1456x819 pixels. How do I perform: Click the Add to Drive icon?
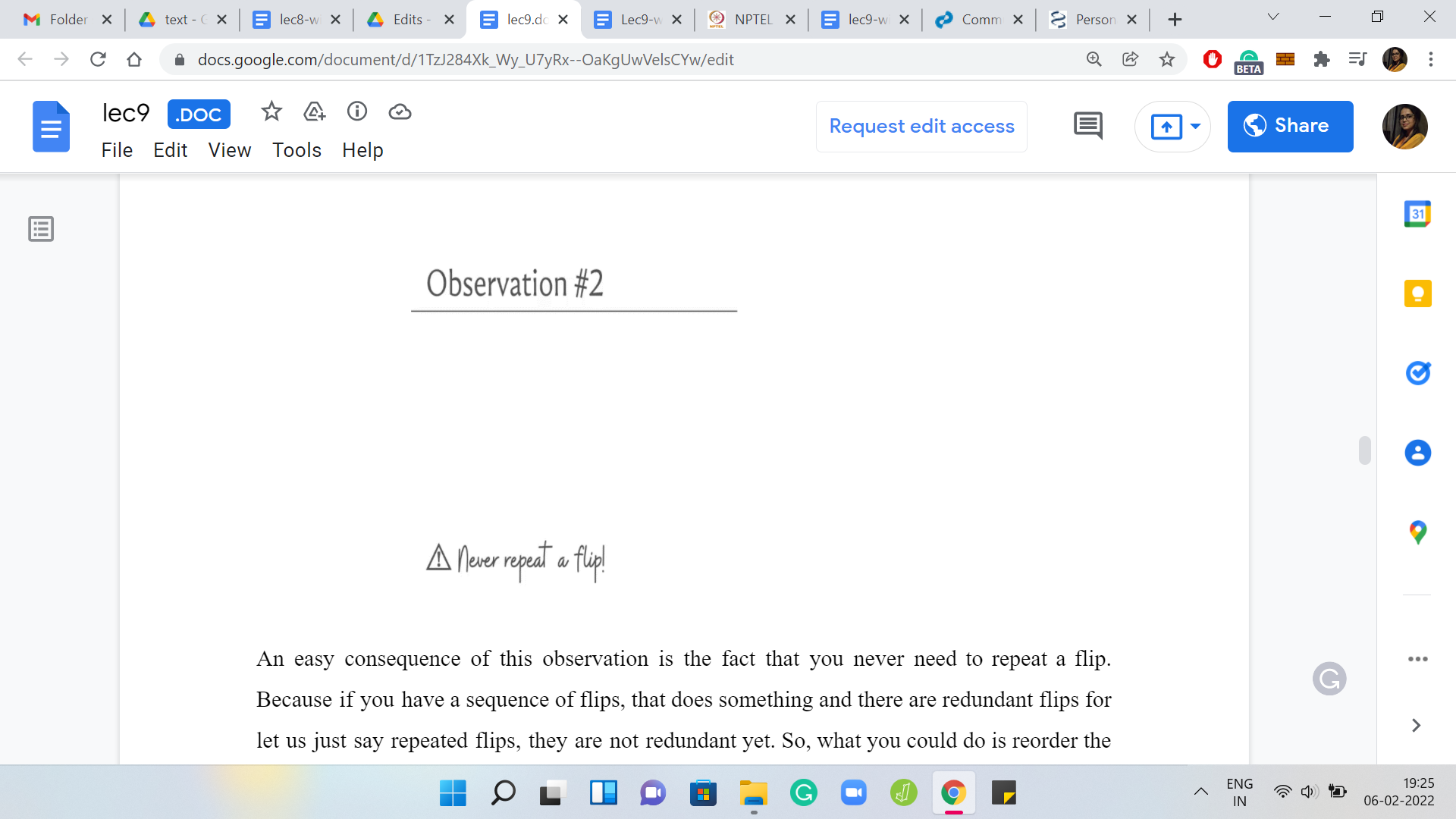click(x=314, y=112)
